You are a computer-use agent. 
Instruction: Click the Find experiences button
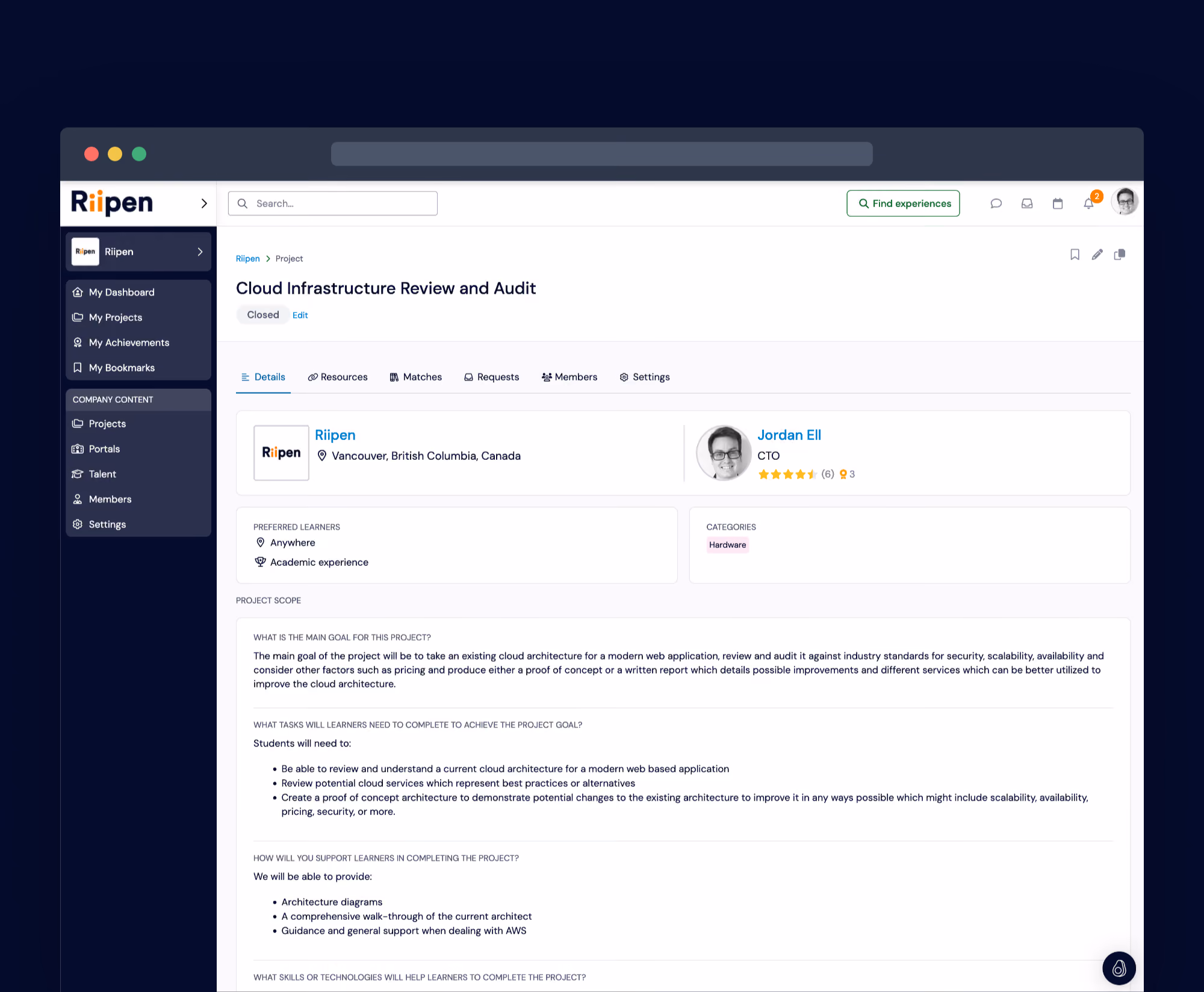tap(903, 203)
